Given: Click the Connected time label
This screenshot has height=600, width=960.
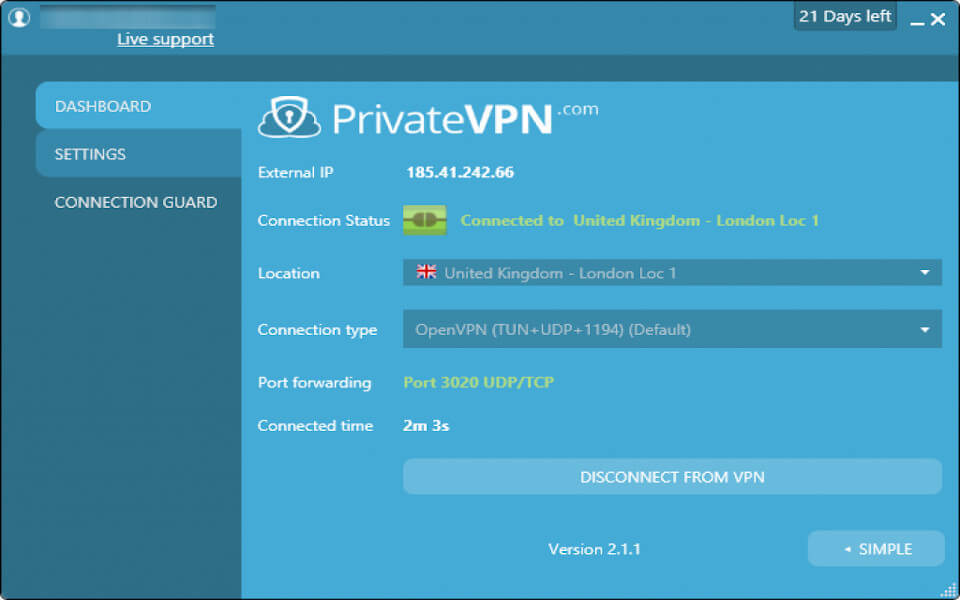Looking at the screenshot, I should coord(315,426).
